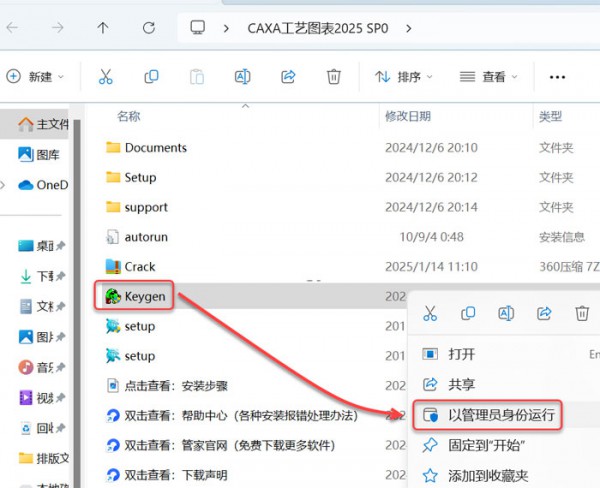Choose 固定到"开始" in context menu
Image resolution: width=600 pixels, height=488 pixels.
504,445
